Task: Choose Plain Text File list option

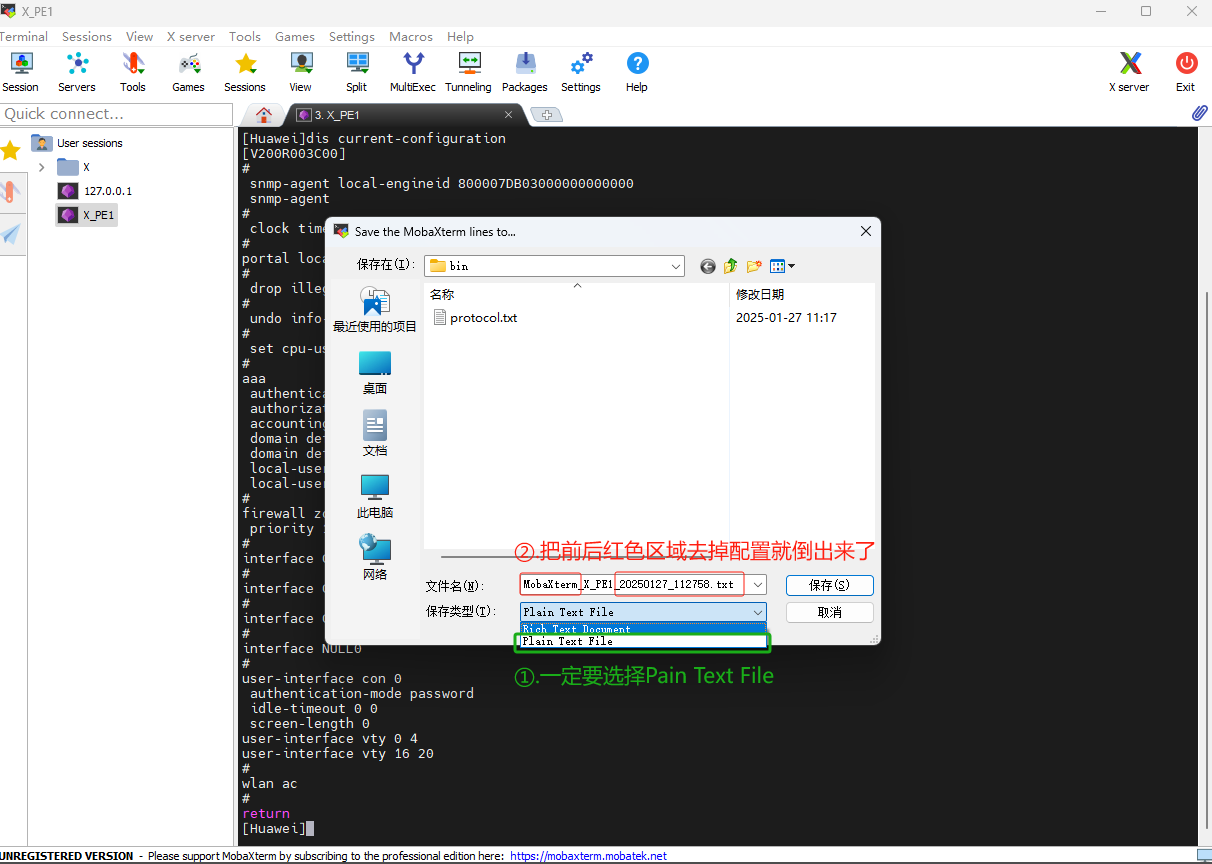Action: coord(643,641)
